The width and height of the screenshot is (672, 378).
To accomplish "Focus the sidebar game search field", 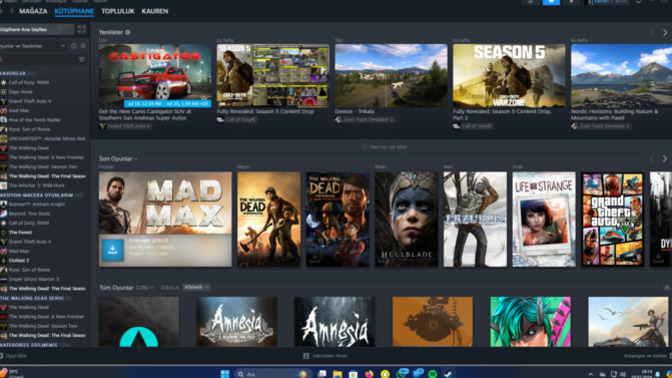I will coord(38,60).
